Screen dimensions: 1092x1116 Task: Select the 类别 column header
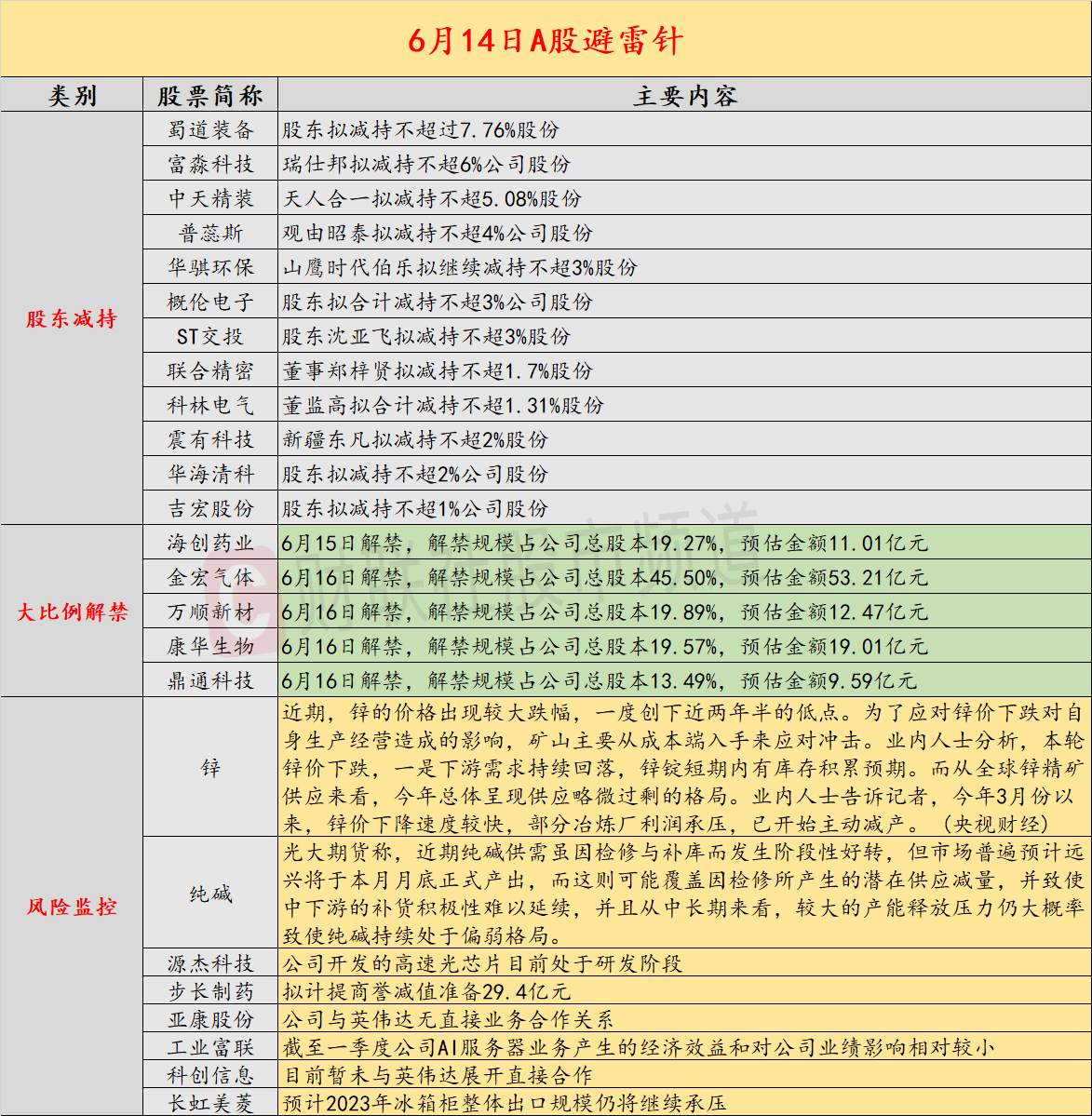(72, 95)
